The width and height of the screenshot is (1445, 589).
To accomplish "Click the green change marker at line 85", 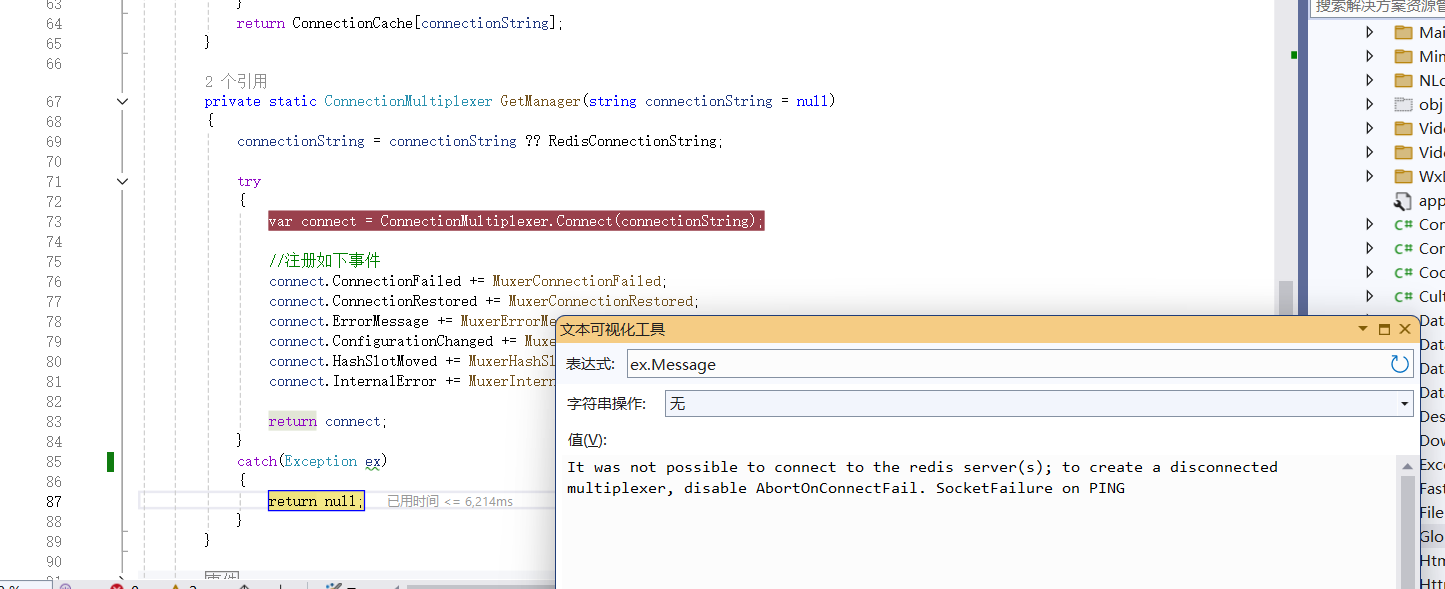I will click(x=110, y=461).
